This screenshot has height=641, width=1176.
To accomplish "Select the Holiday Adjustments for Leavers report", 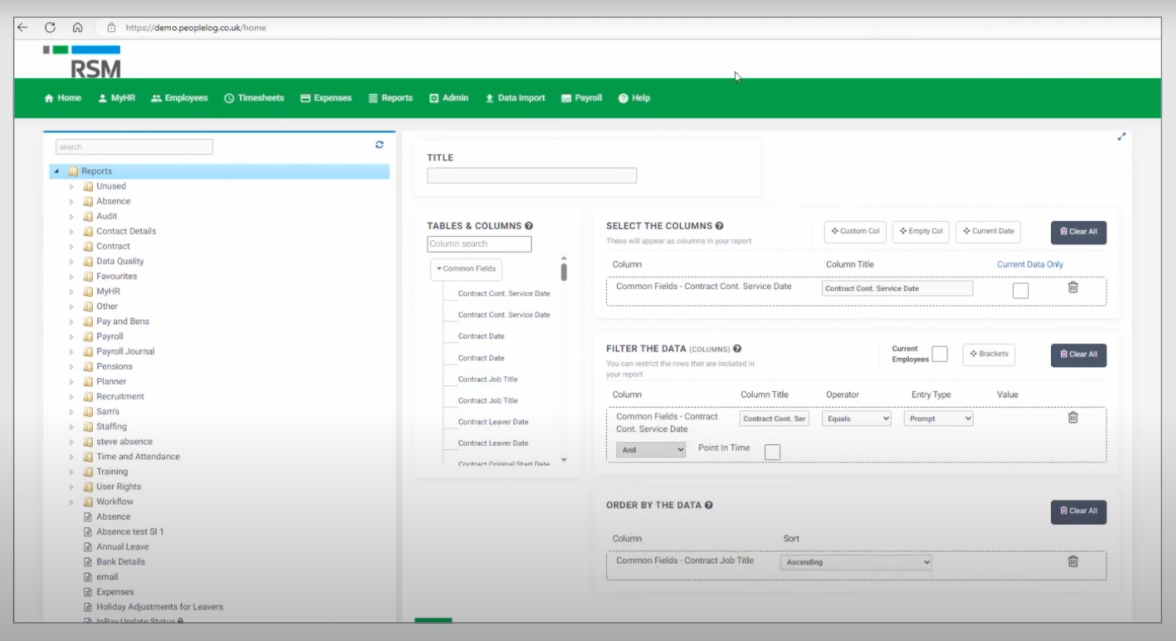I will click(160, 607).
